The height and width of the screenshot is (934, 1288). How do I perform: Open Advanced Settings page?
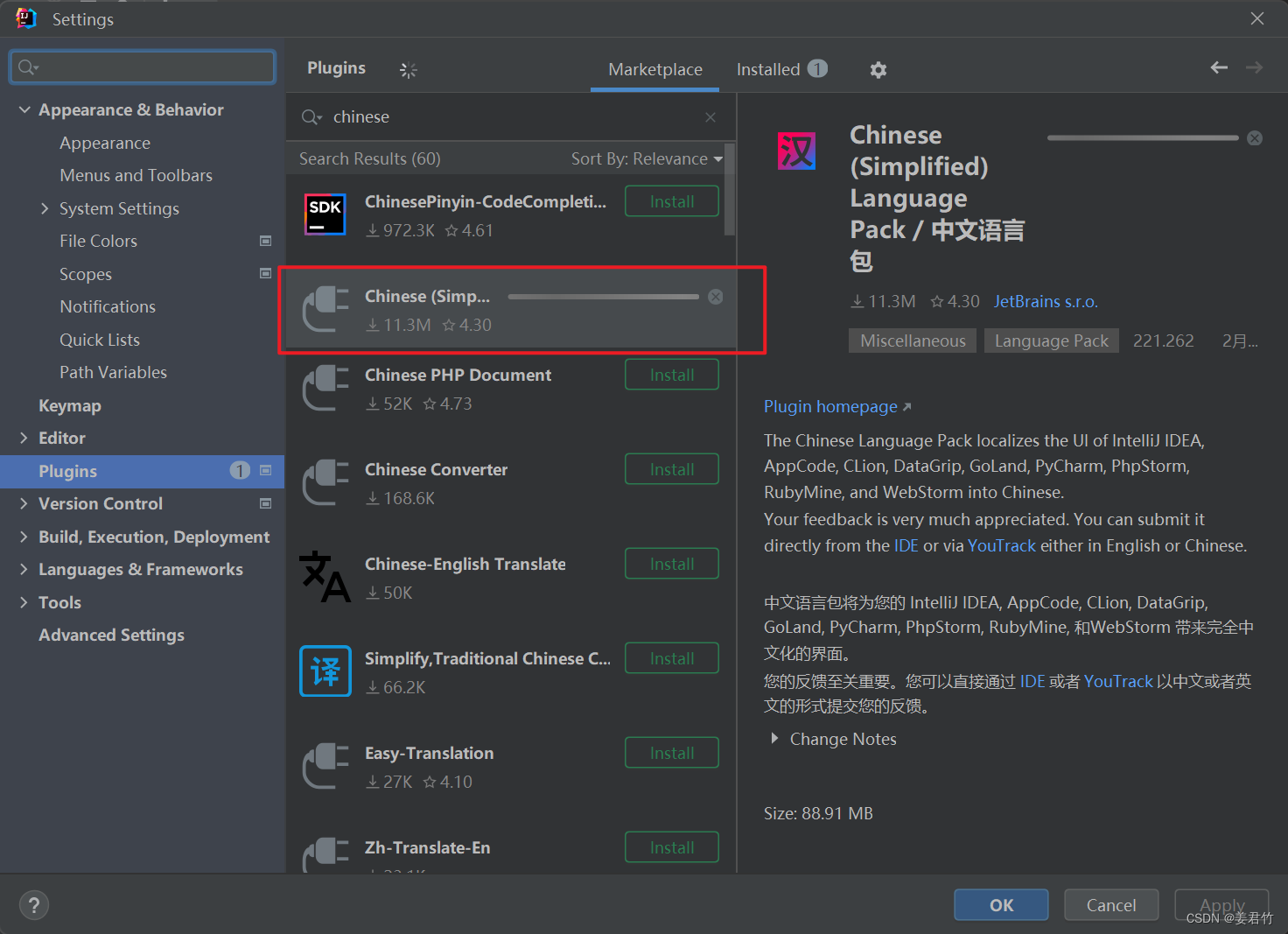pyautogui.click(x=111, y=635)
